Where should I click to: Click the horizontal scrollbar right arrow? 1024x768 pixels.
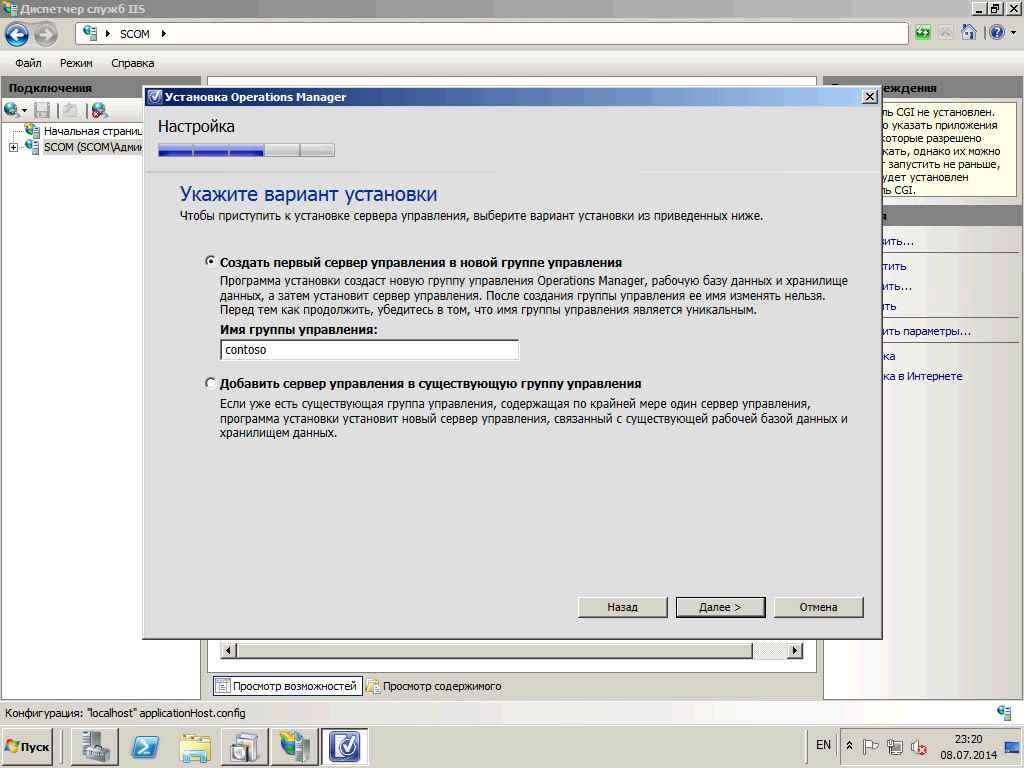(795, 650)
